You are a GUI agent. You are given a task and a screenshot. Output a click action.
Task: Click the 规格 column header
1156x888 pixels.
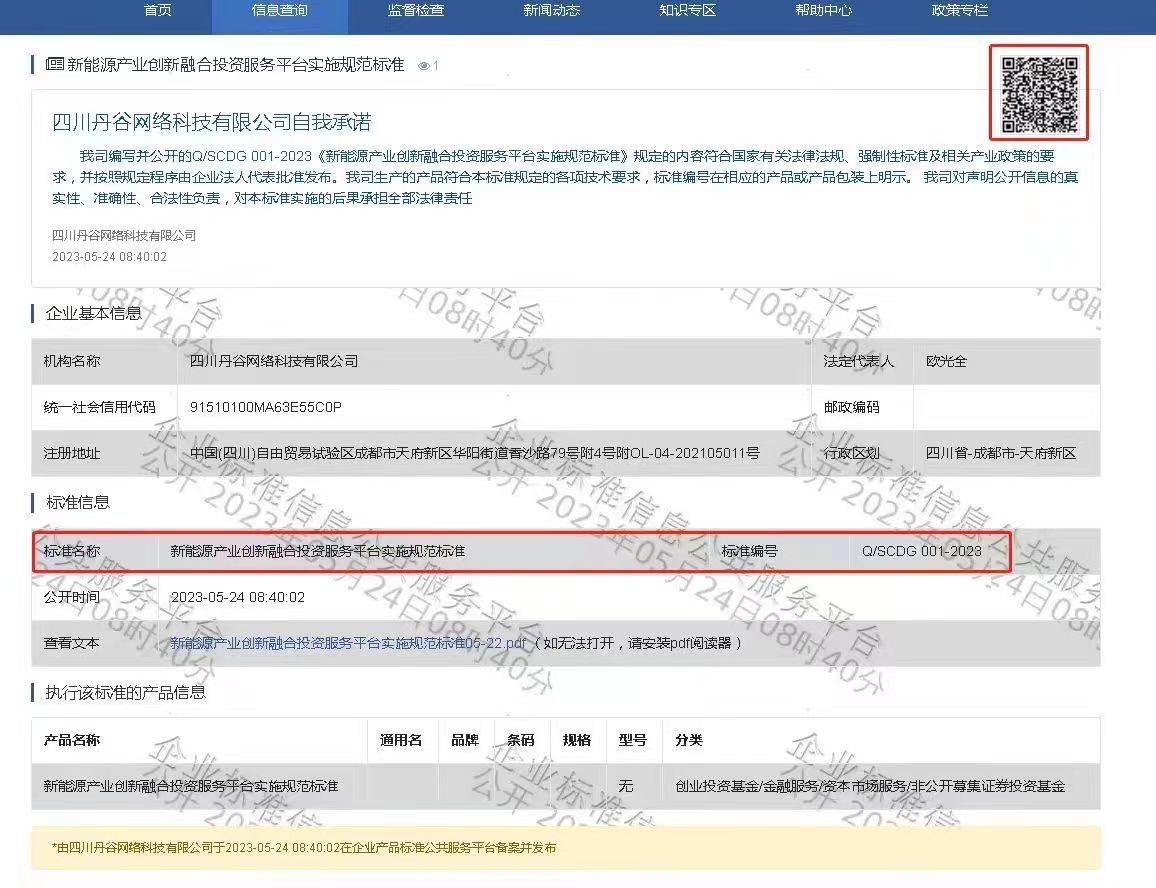(577, 740)
